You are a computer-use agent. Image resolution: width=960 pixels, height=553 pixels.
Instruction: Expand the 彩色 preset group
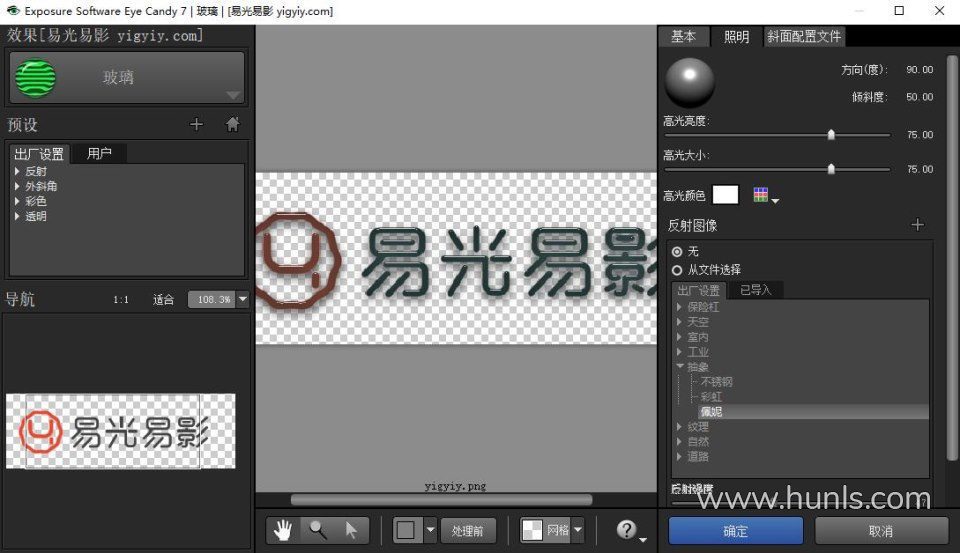pos(17,201)
